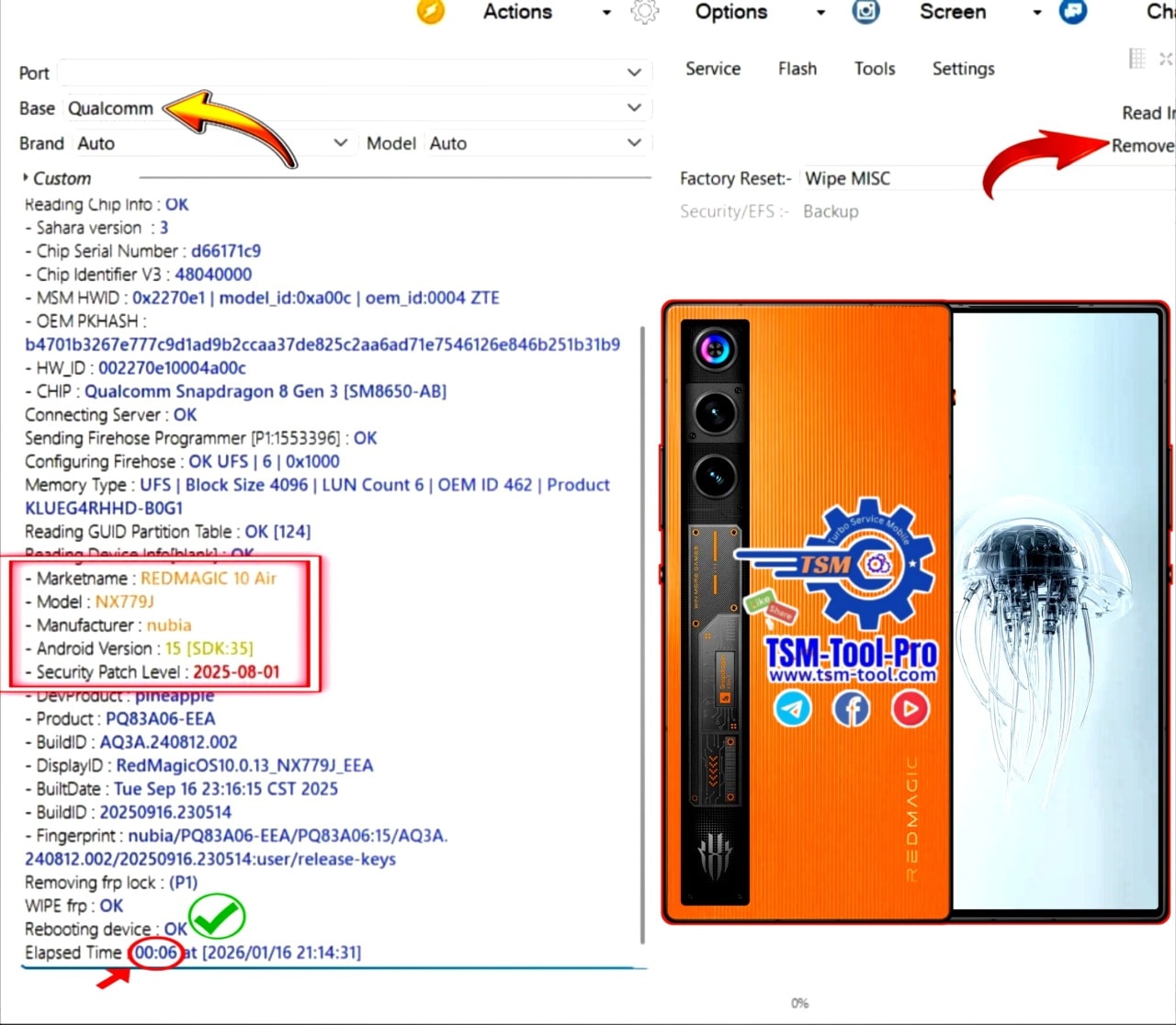Open the Screen menu

pos(953,12)
